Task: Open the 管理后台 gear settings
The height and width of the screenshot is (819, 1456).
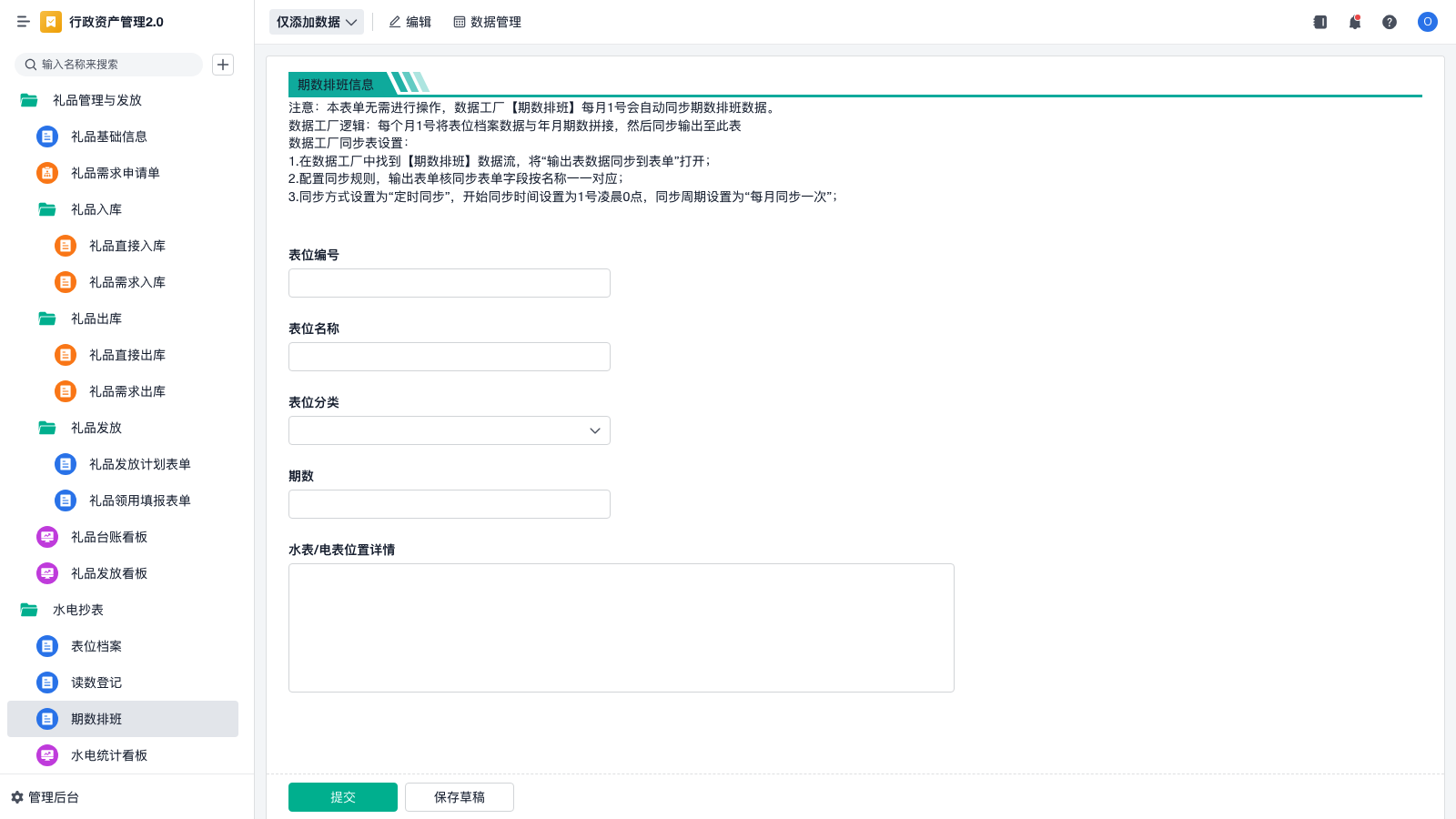Action: click(x=45, y=797)
